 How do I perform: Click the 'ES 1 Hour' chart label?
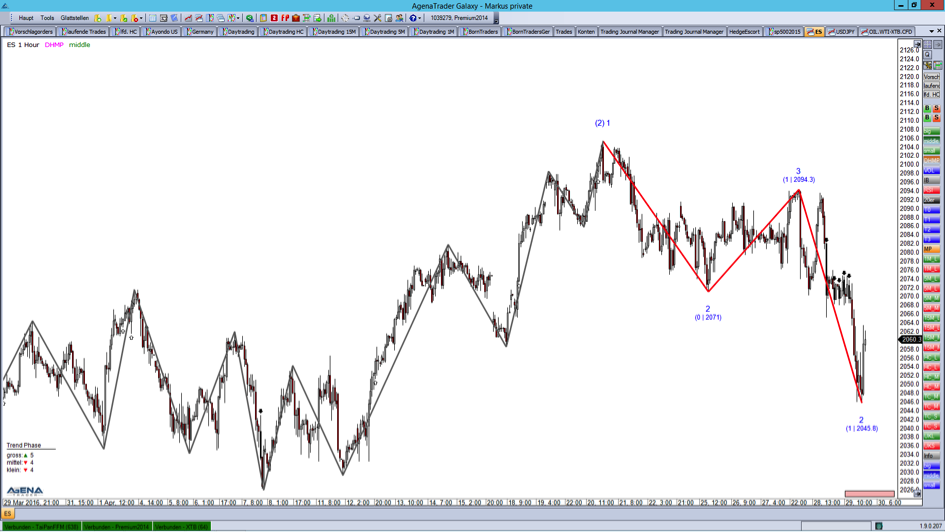[22, 45]
